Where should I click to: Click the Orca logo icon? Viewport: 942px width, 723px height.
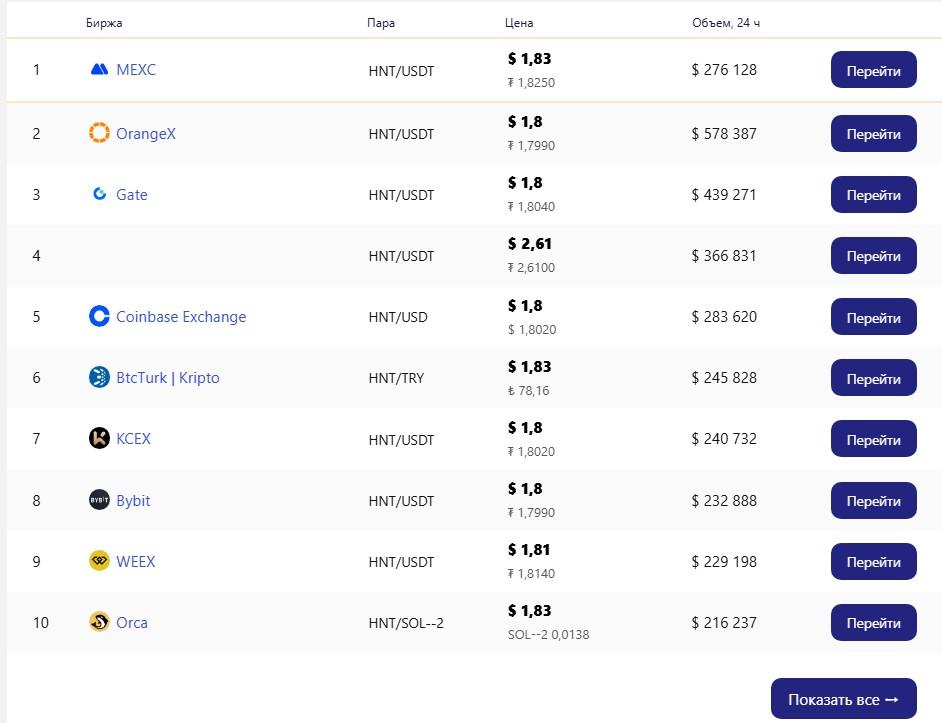(99, 622)
